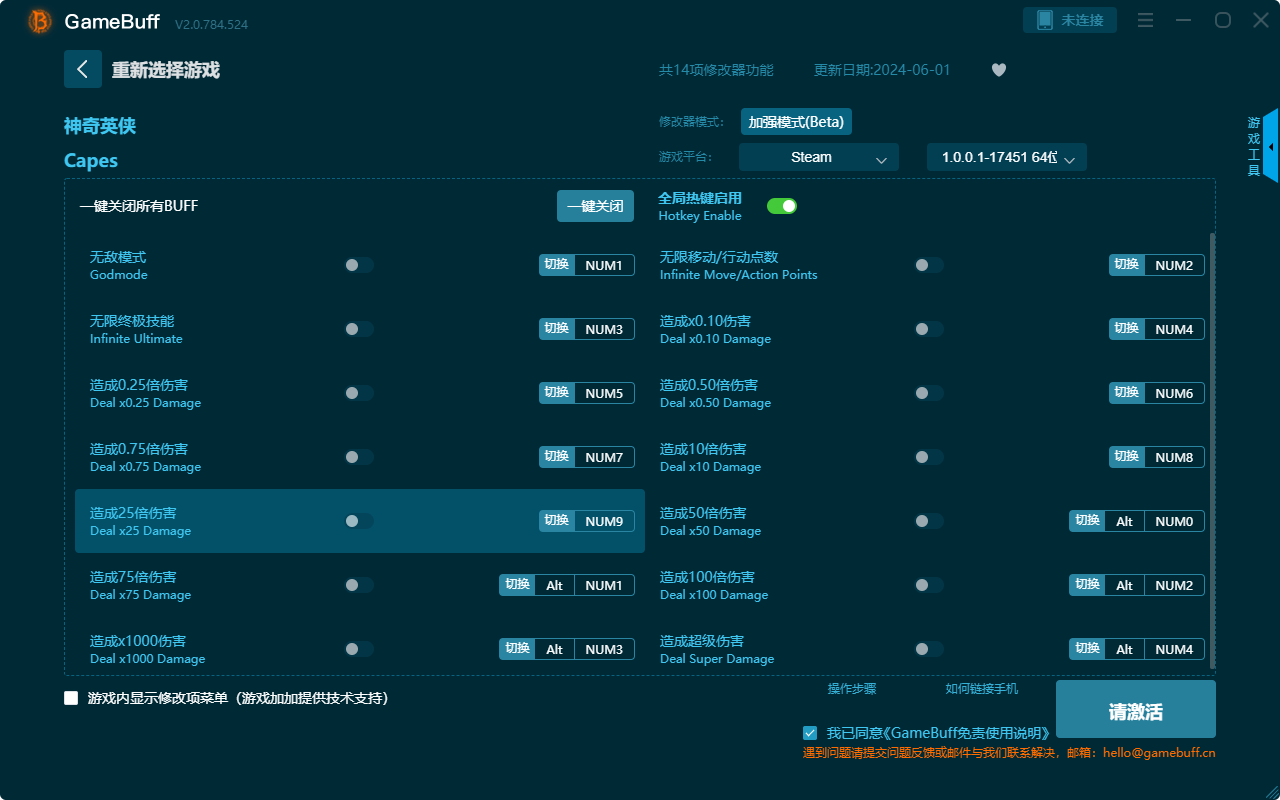
Task: Enable Deal x10 Damage toggle
Action: [929, 457]
